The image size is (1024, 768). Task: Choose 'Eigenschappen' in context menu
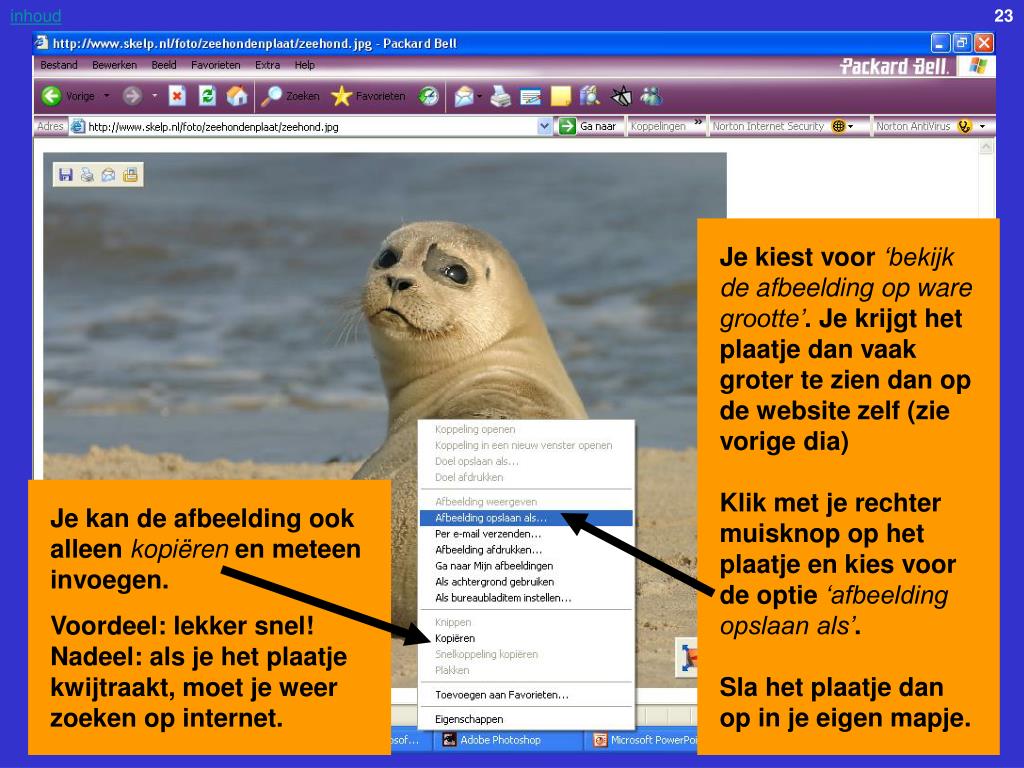526,719
